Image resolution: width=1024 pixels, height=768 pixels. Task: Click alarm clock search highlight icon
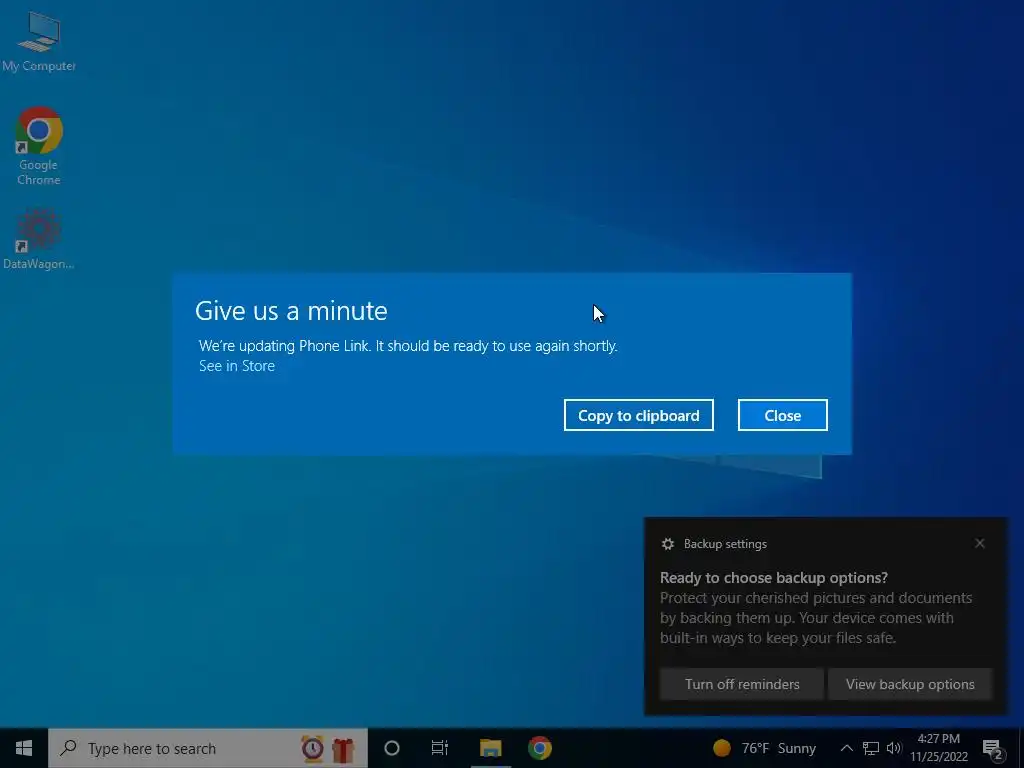312,748
